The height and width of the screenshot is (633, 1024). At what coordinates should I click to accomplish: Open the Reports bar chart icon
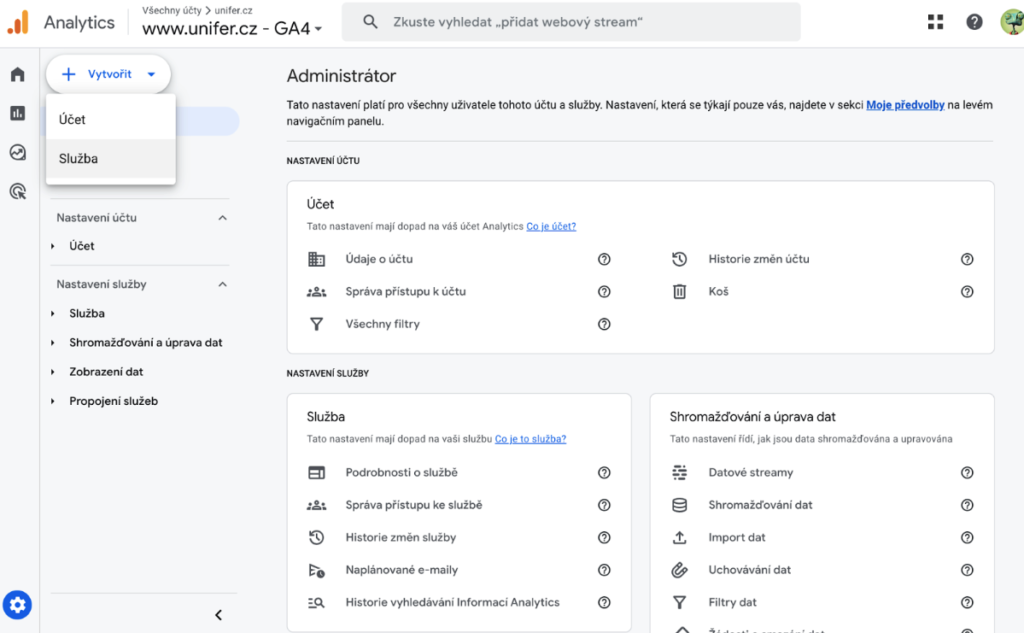17,113
